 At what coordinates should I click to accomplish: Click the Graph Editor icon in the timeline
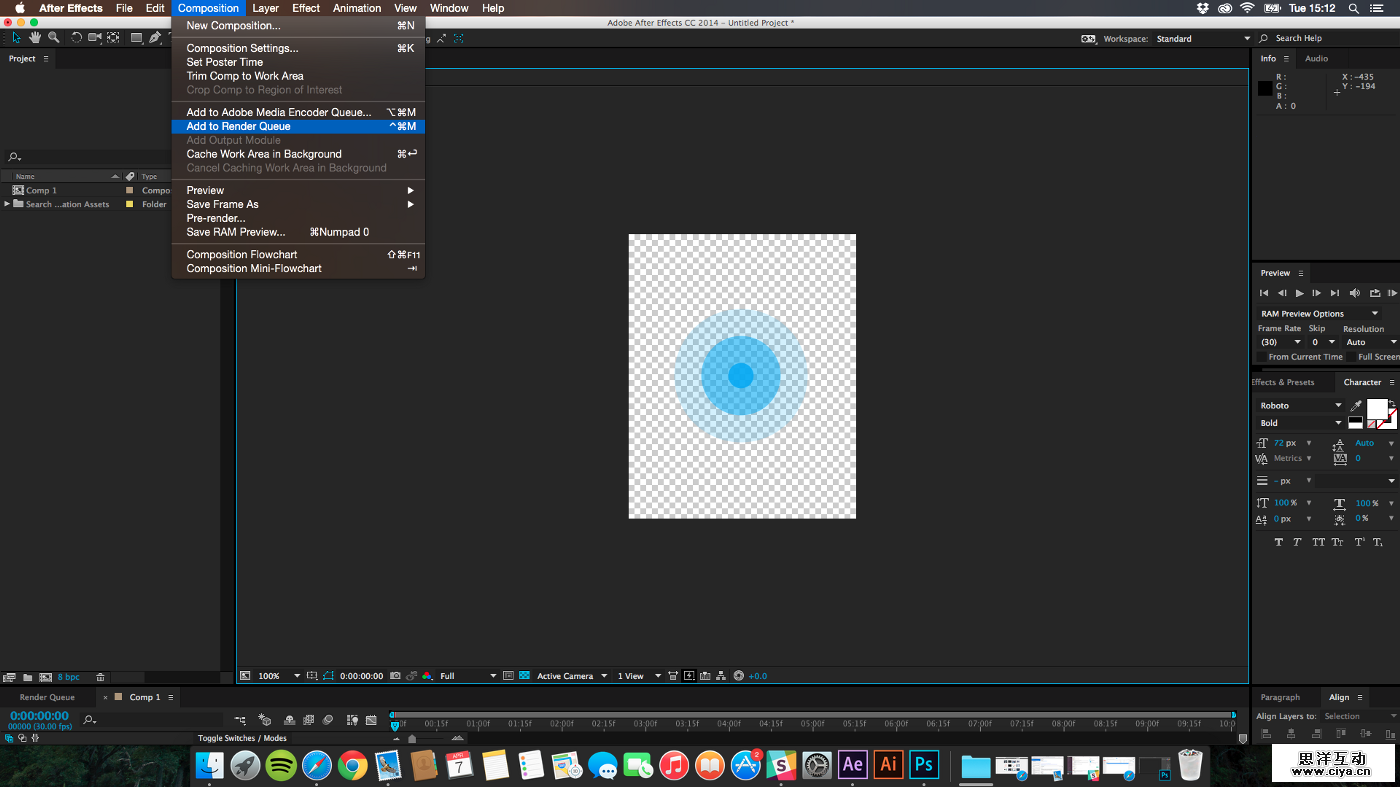point(371,719)
